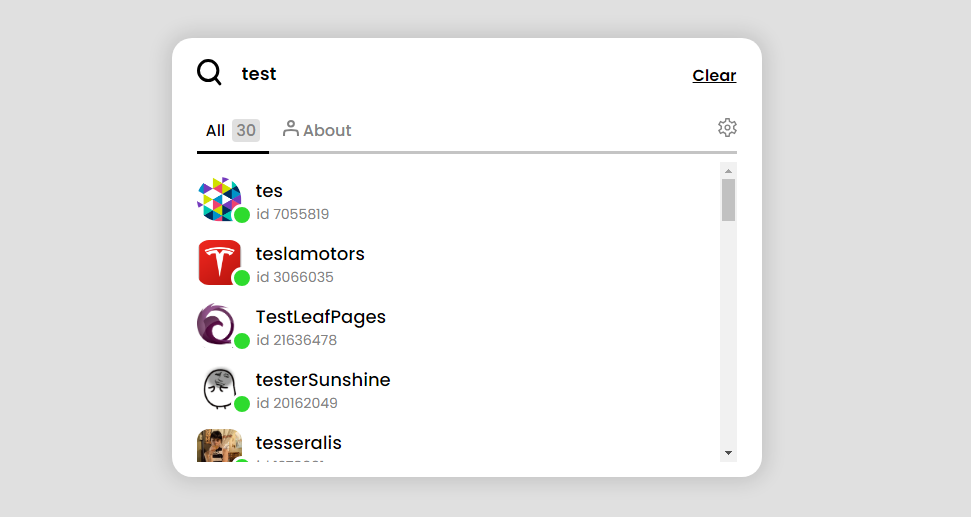
Task: Open the About tab
Action: click(x=326, y=131)
